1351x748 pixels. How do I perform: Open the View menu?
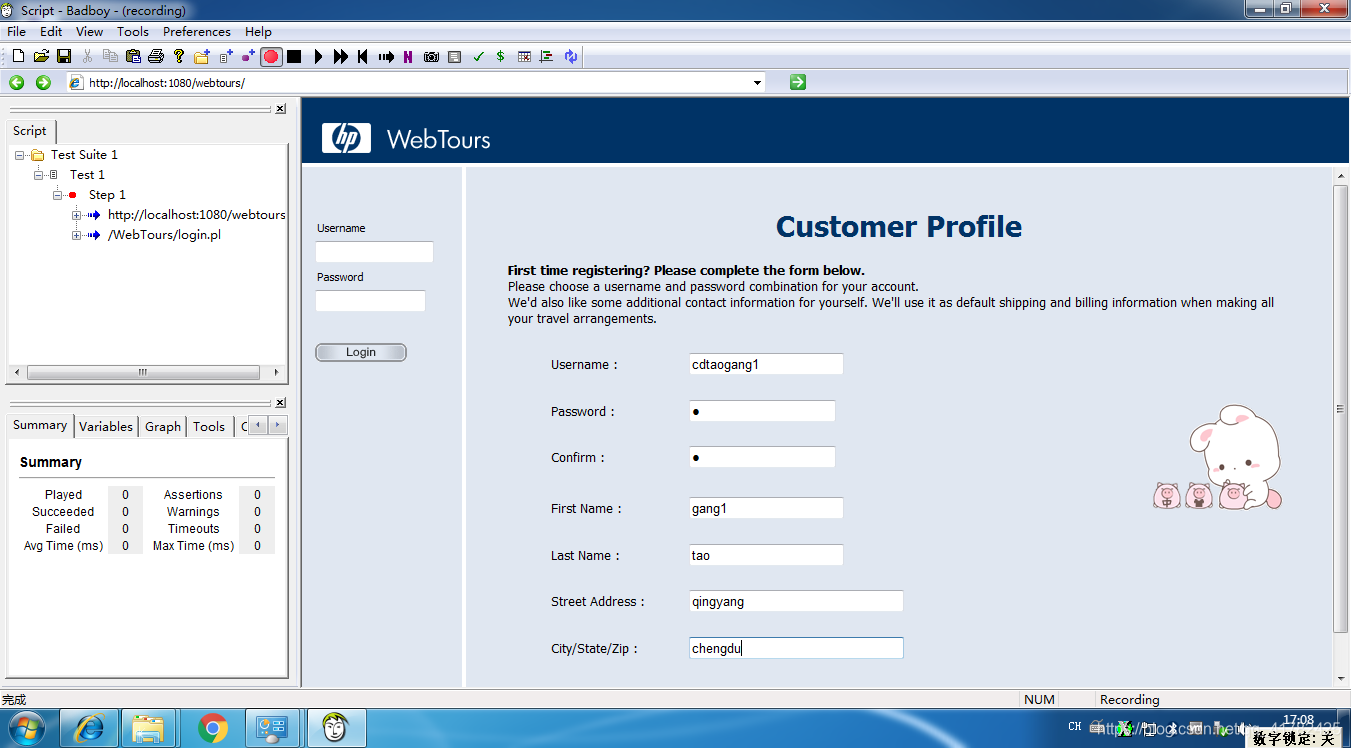click(x=89, y=32)
